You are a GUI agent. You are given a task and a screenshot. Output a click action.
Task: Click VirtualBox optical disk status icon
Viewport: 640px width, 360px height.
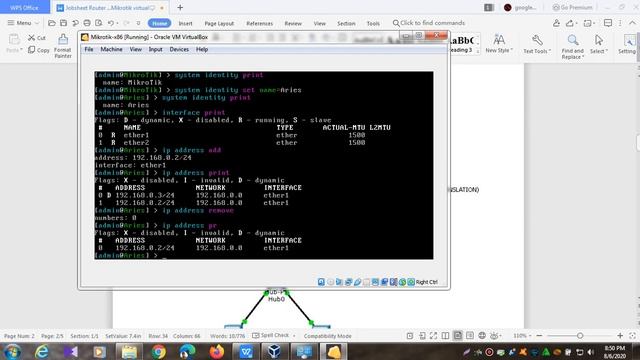pos(330,282)
